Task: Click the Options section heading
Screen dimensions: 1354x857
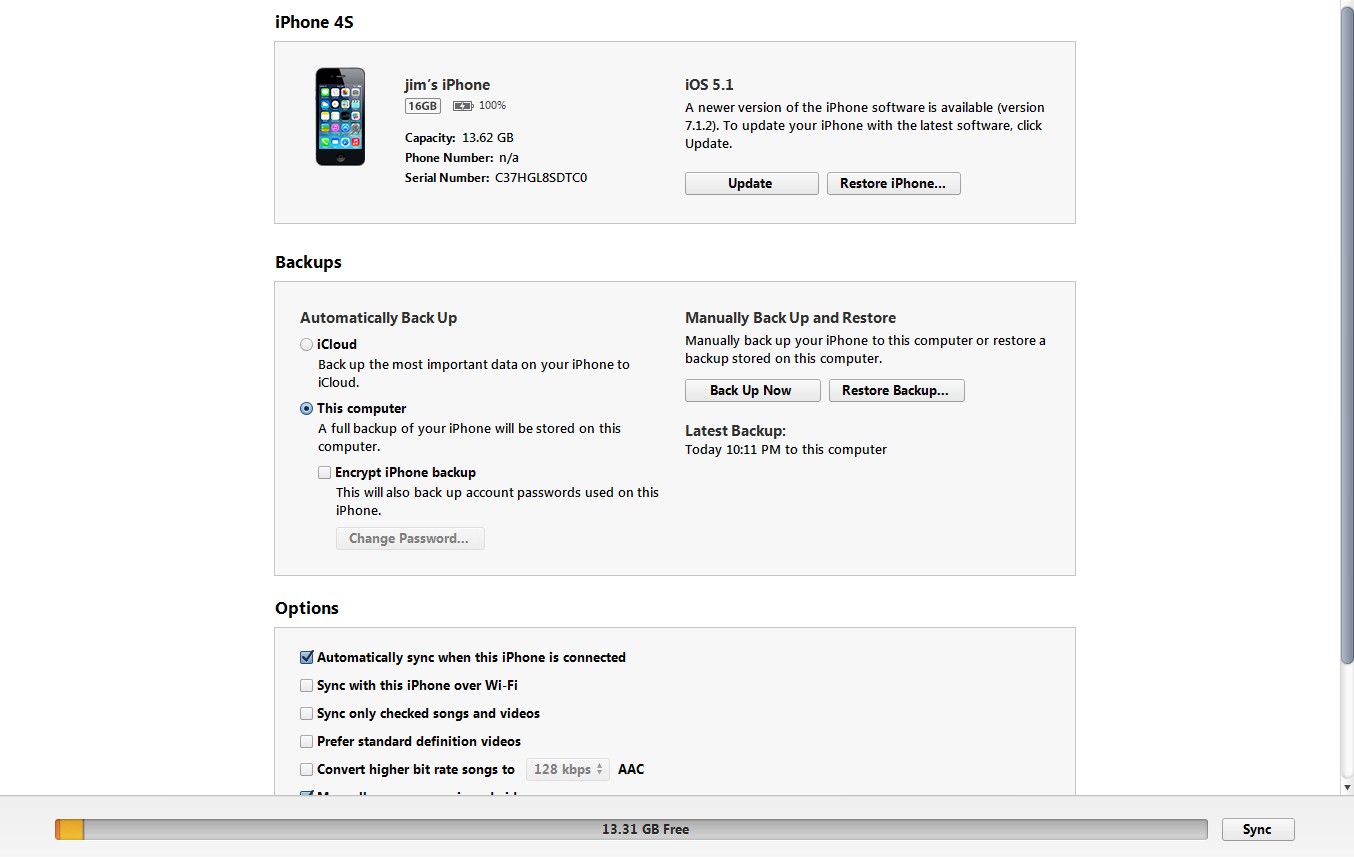Action: 307,608
